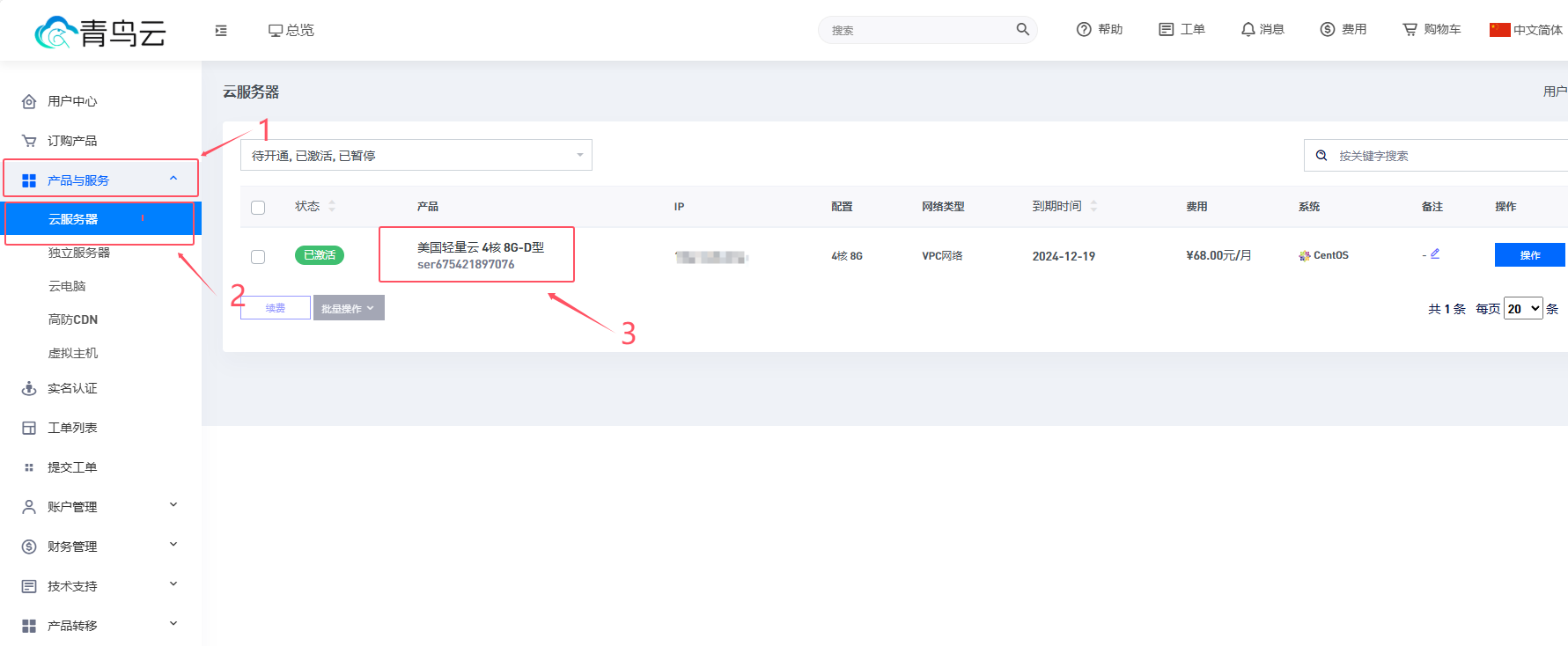The height and width of the screenshot is (646, 1568).
Task: Open the 批量操作 dropdown
Action: pyautogui.click(x=349, y=308)
